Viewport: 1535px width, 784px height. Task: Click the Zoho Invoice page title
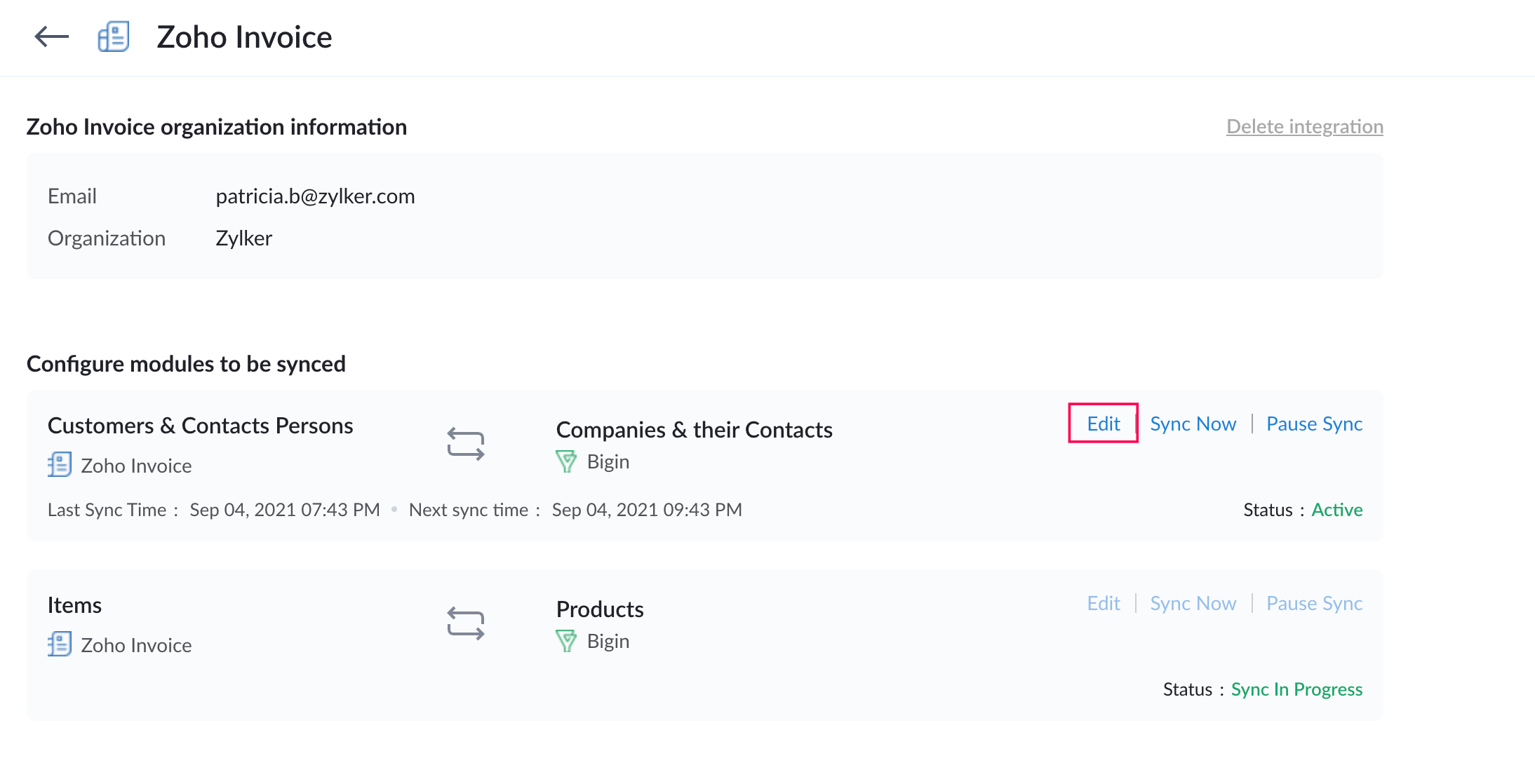(x=244, y=37)
